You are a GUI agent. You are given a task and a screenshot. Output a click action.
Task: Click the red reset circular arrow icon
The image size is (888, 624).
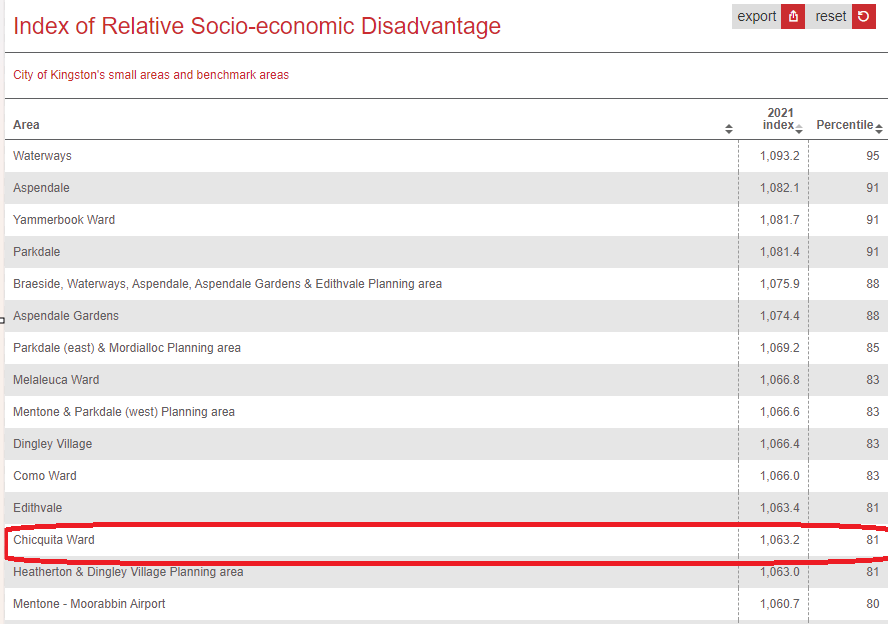864,16
